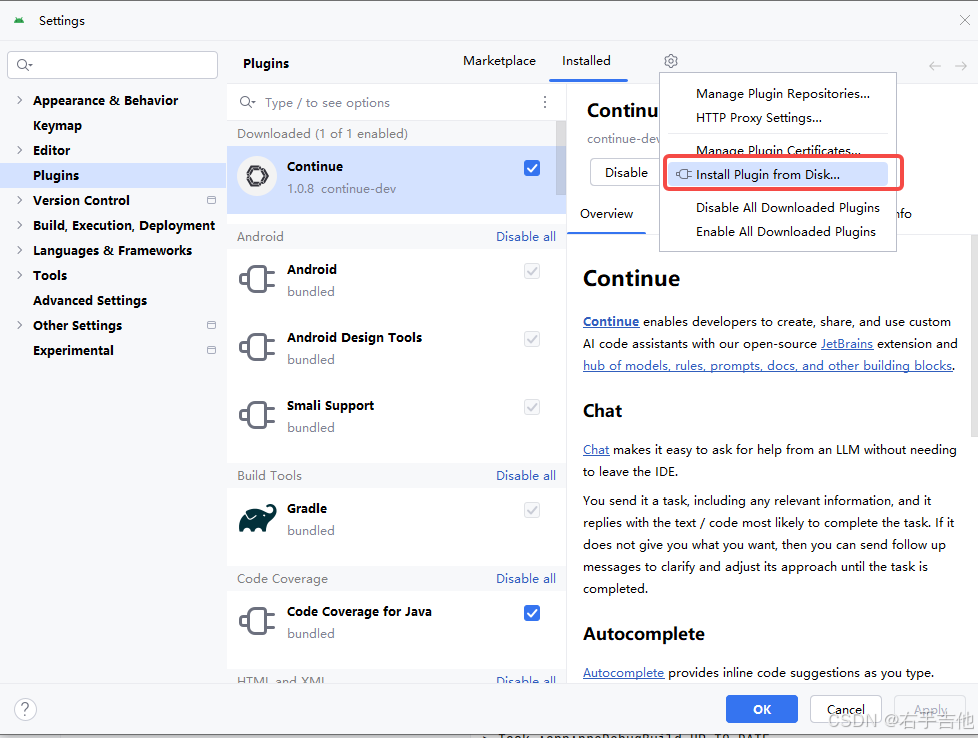Click the plug icon beside Install Plugin from Disk

pos(684,174)
